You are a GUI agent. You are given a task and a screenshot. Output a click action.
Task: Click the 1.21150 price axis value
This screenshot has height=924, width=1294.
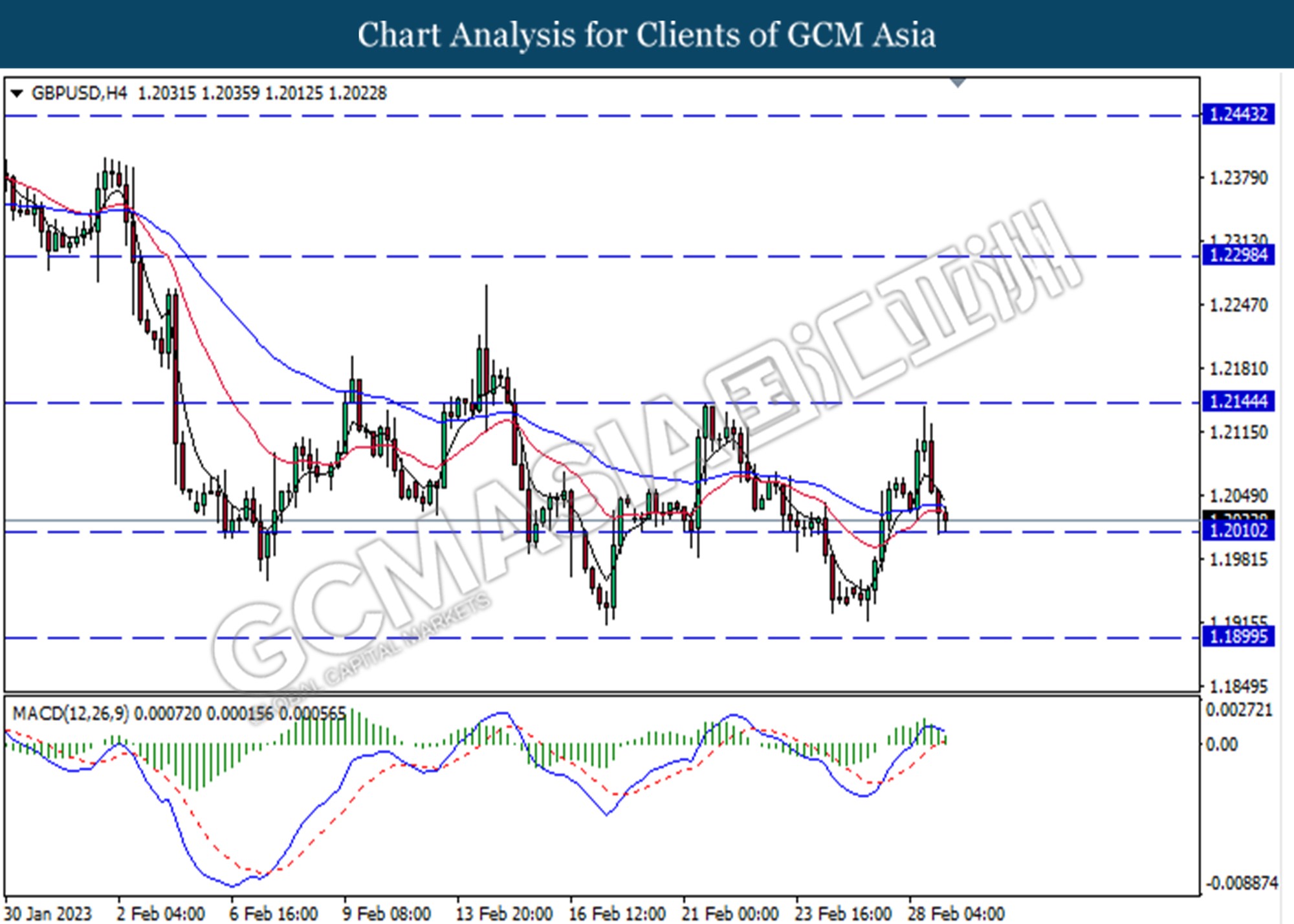pyautogui.click(x=1238, y=432)
